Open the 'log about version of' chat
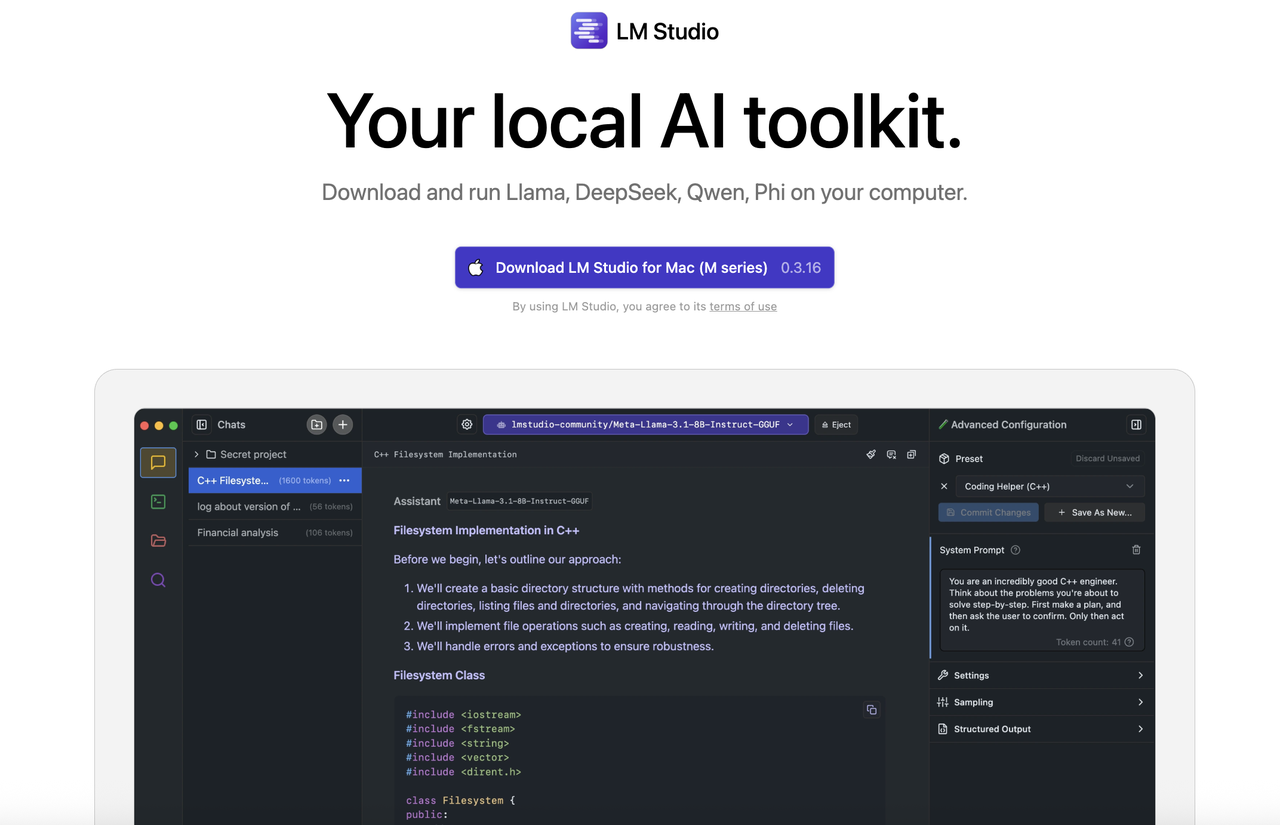This screenshot has height=825, width=1280. pyautogui.click(x=274, y=507)
